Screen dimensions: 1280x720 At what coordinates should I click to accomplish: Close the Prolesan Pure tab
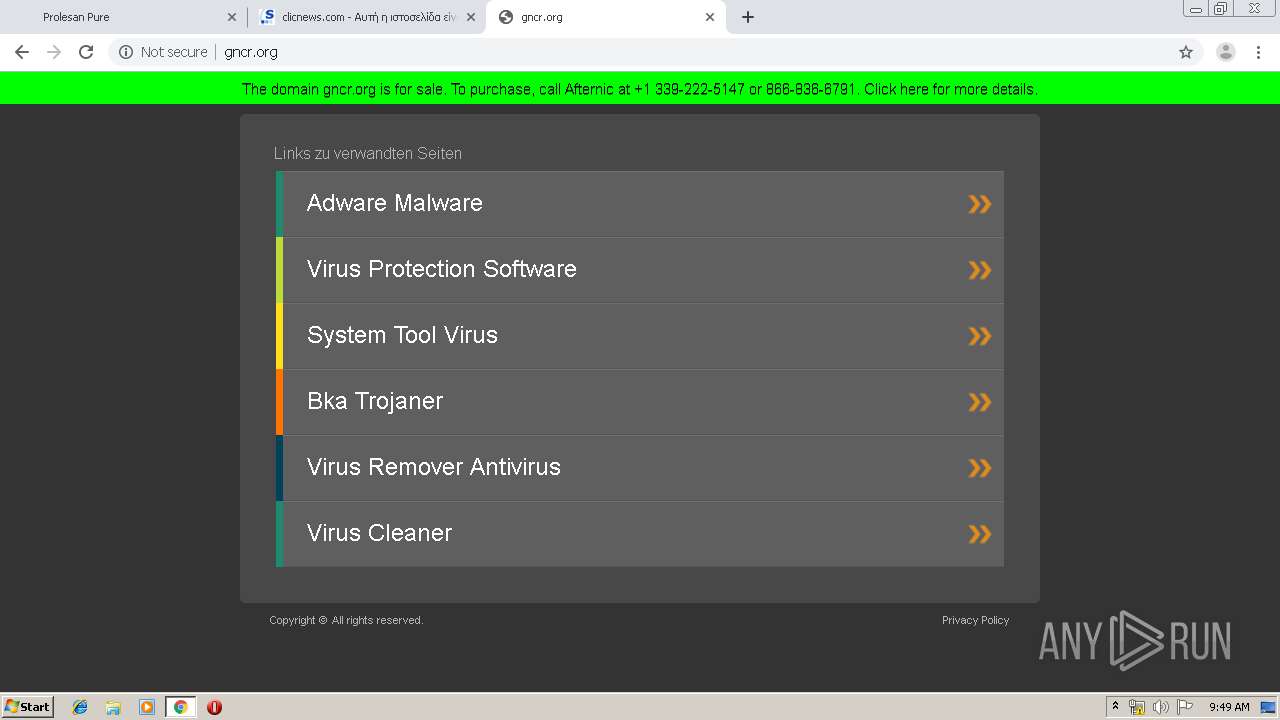[x=232, y=17]
